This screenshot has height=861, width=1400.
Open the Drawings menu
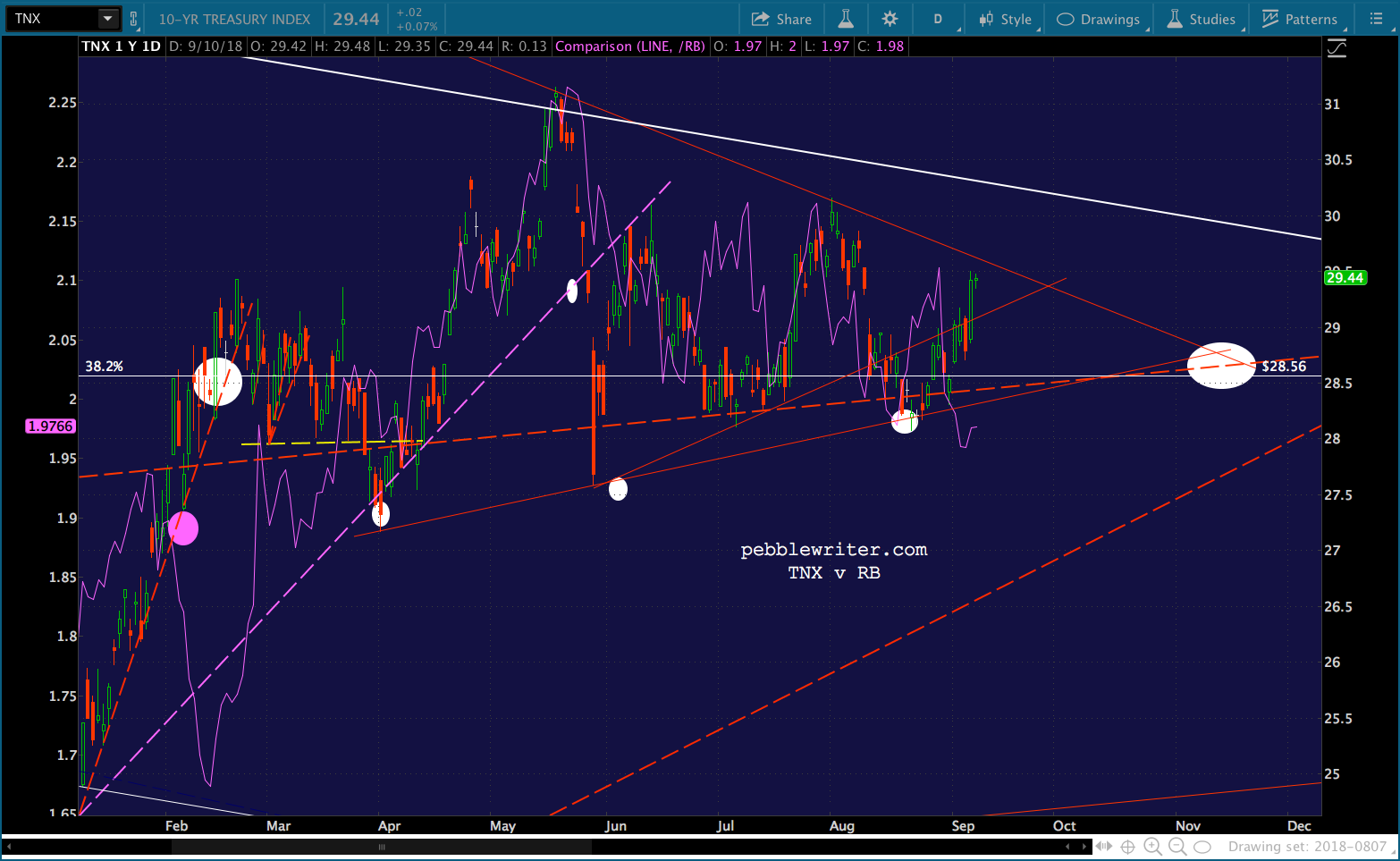1099,19
